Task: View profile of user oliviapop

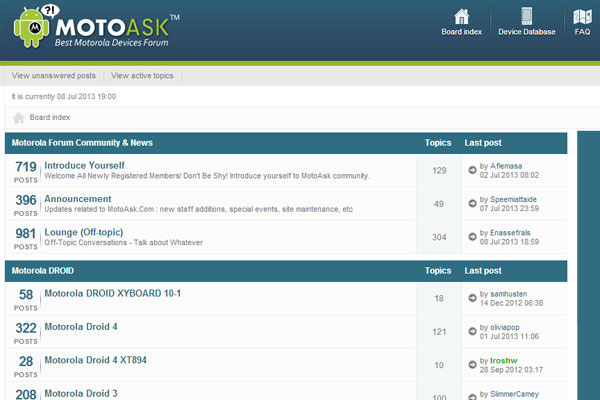Action: 505,327
